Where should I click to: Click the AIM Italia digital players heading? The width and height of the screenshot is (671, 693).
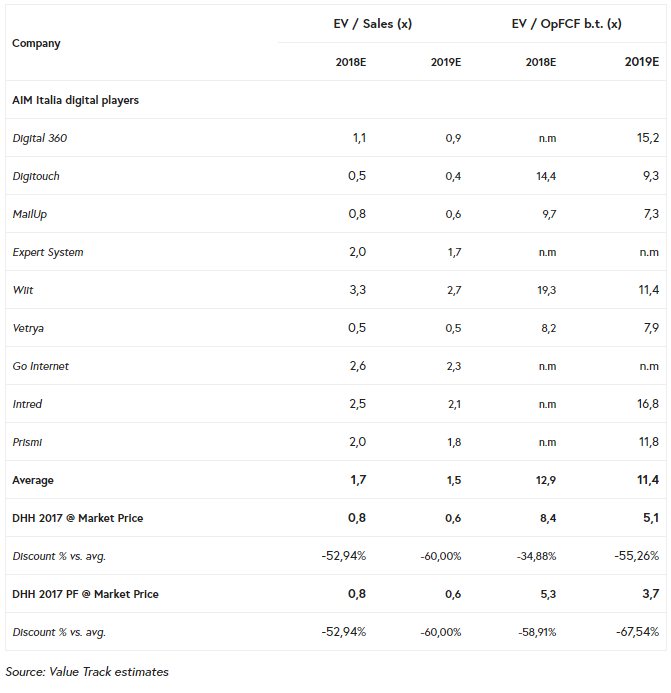click(x=75, y=100)
